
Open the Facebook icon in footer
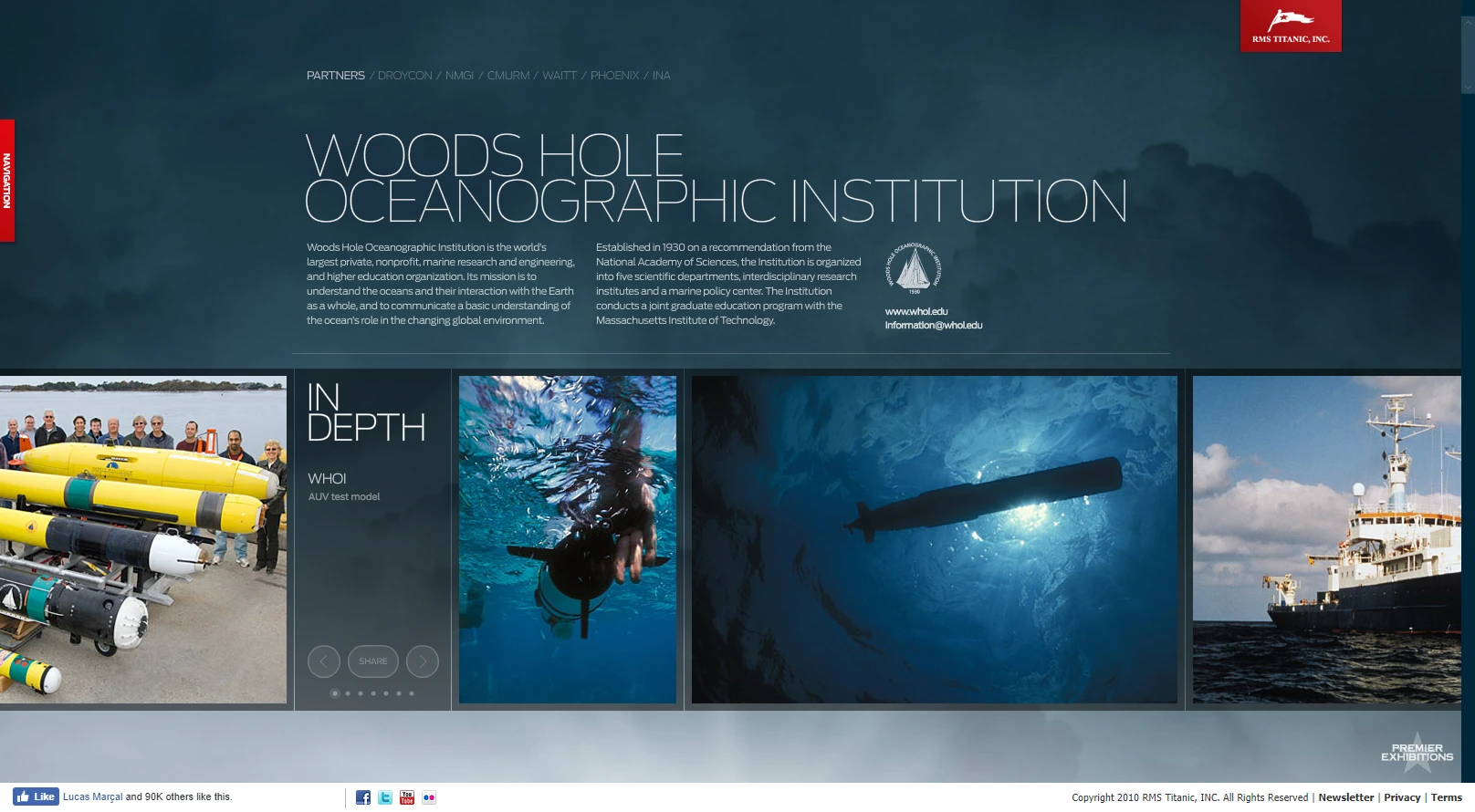click(363, 797)
